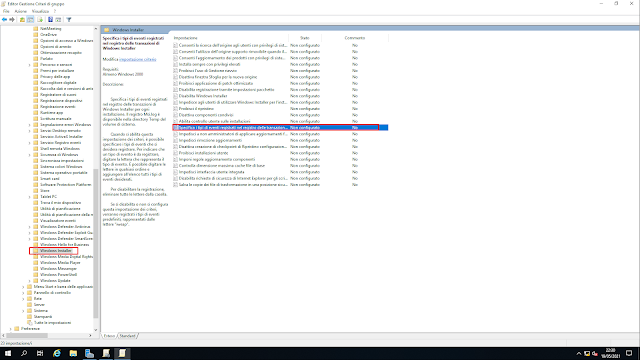
Task: Click the folder icon beside Windows PowerShell
Action: (x=36, y=275)
